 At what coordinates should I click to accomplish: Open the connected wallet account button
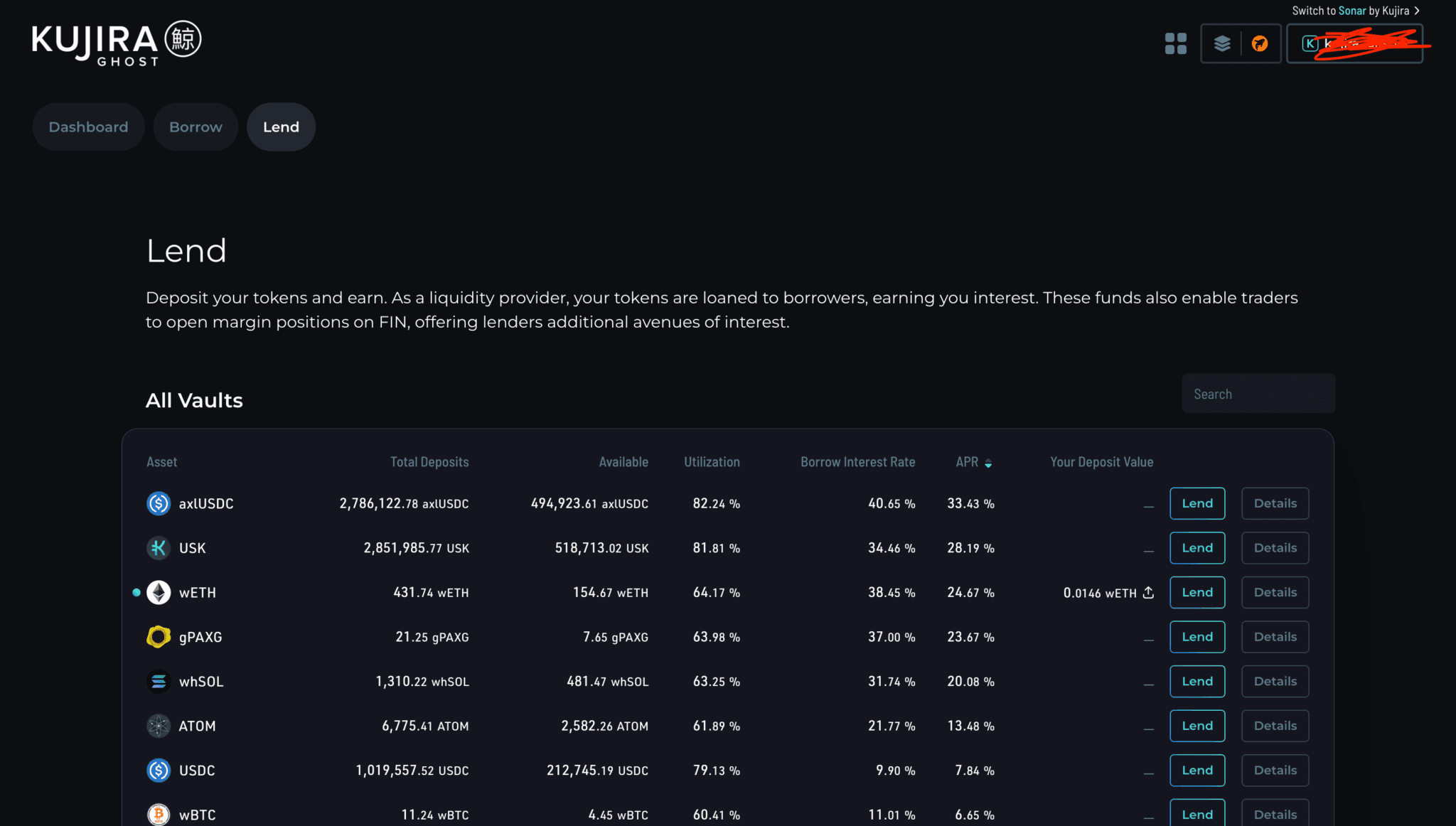pos(1354,43)
